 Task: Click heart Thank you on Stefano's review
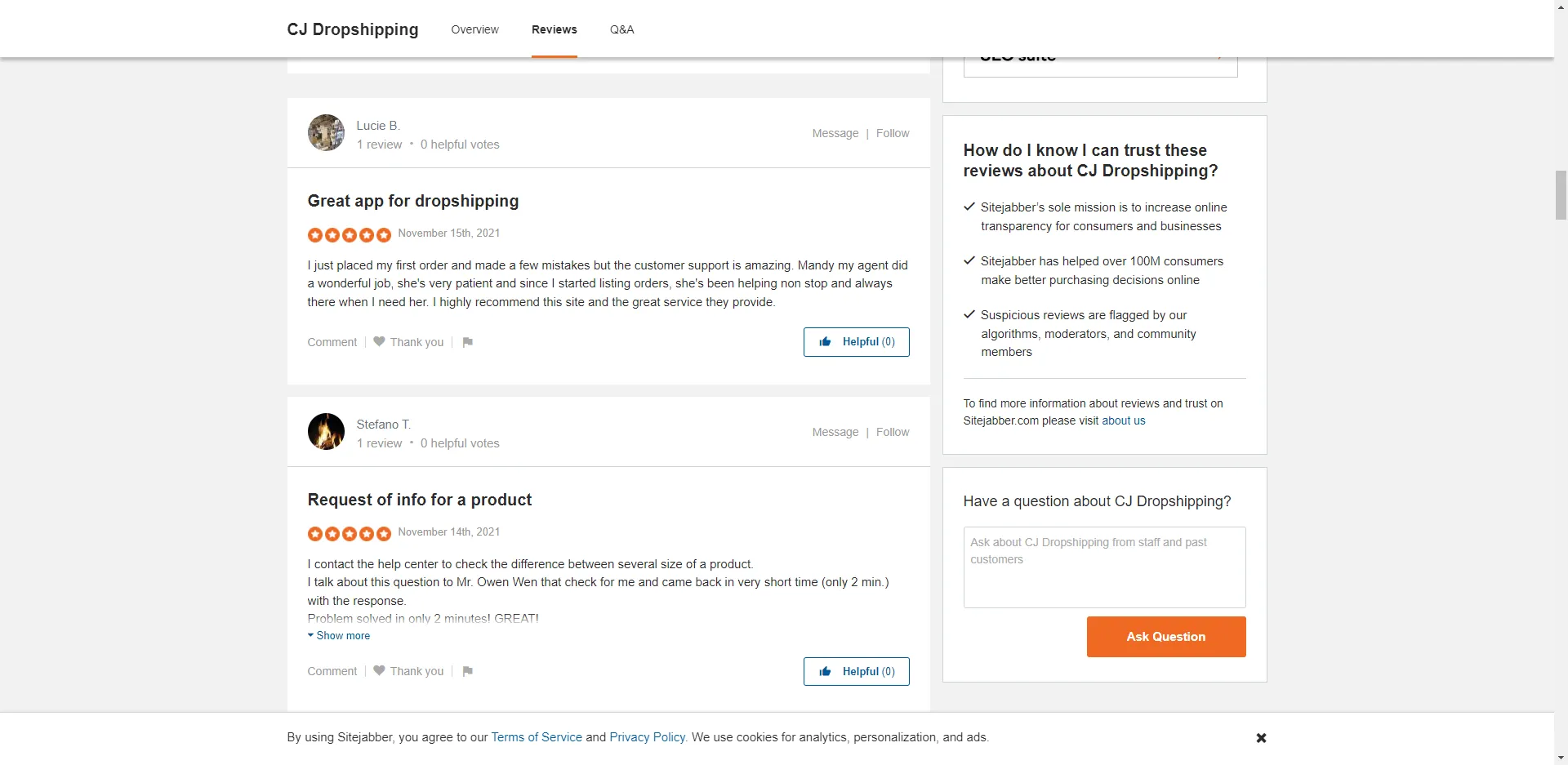click(x=408, y=671)
